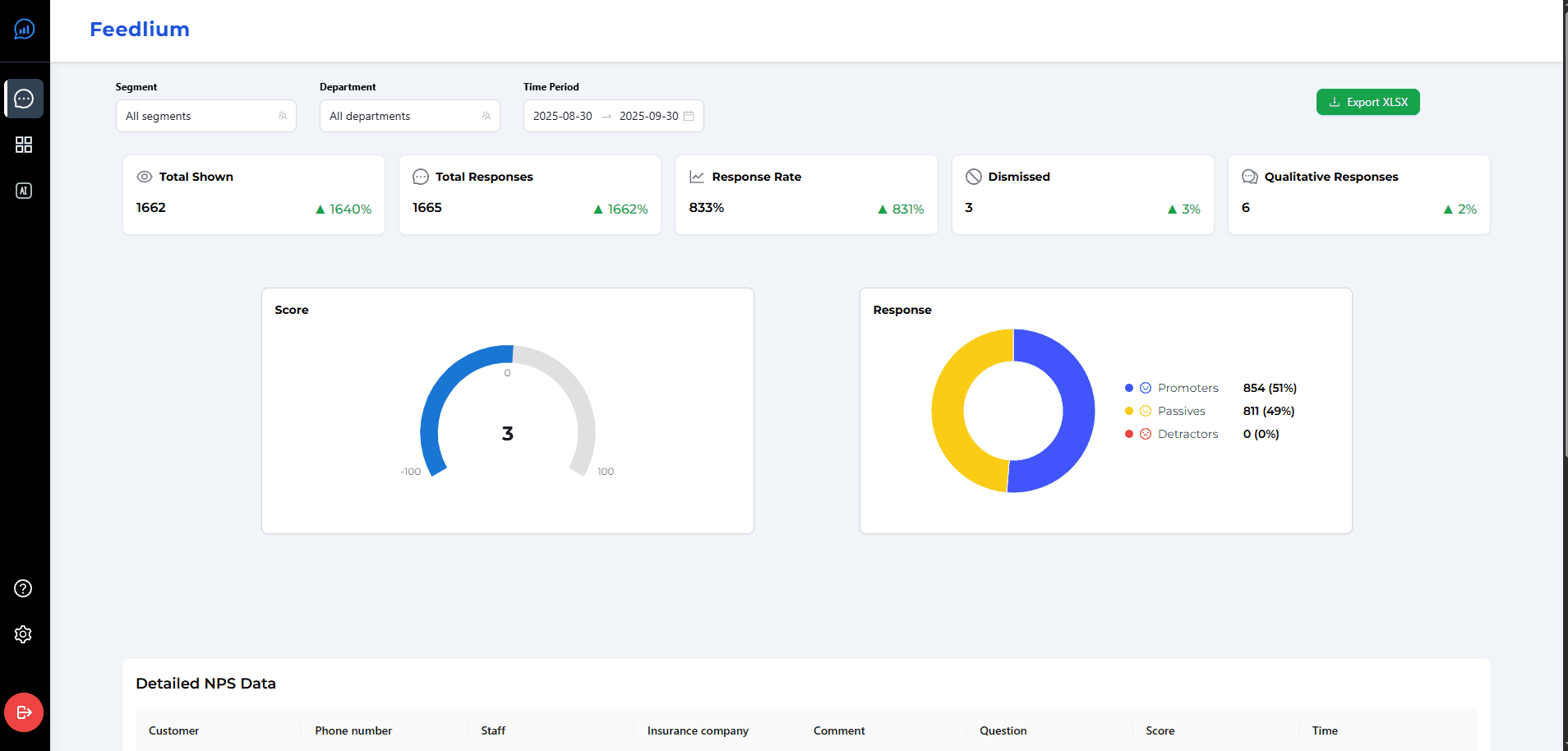
Task: Open the feedback chat sidebar icon
Action: 24,99
